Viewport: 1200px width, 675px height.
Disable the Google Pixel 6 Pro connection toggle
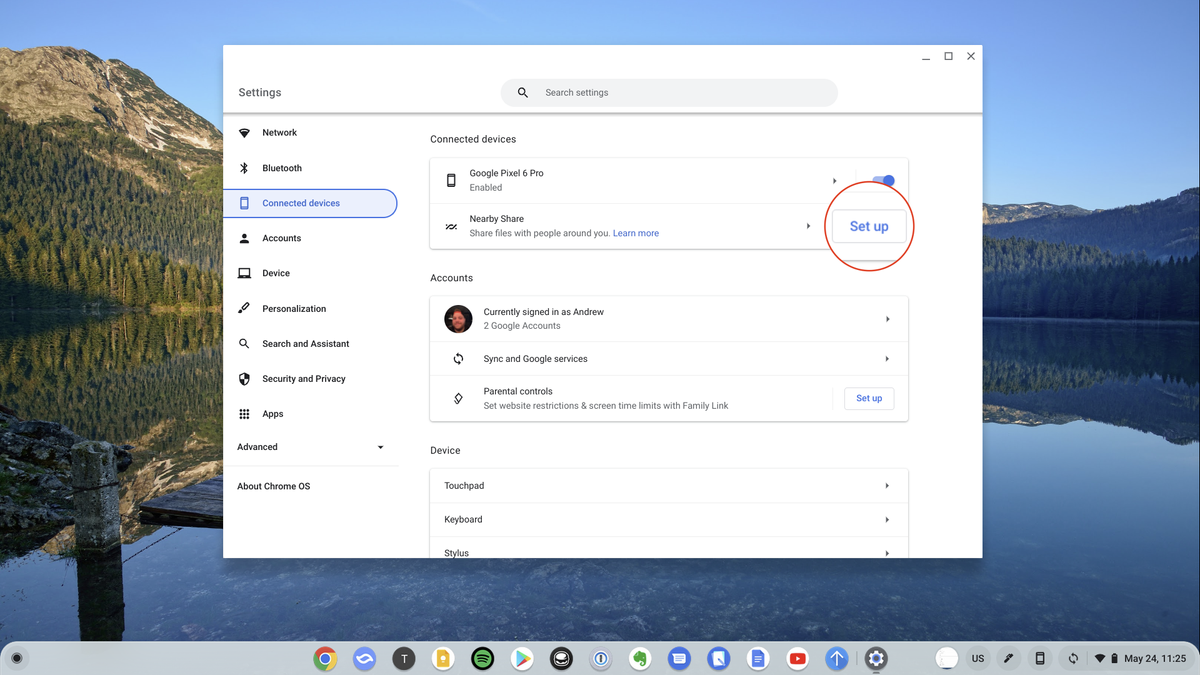coord(884,180)
